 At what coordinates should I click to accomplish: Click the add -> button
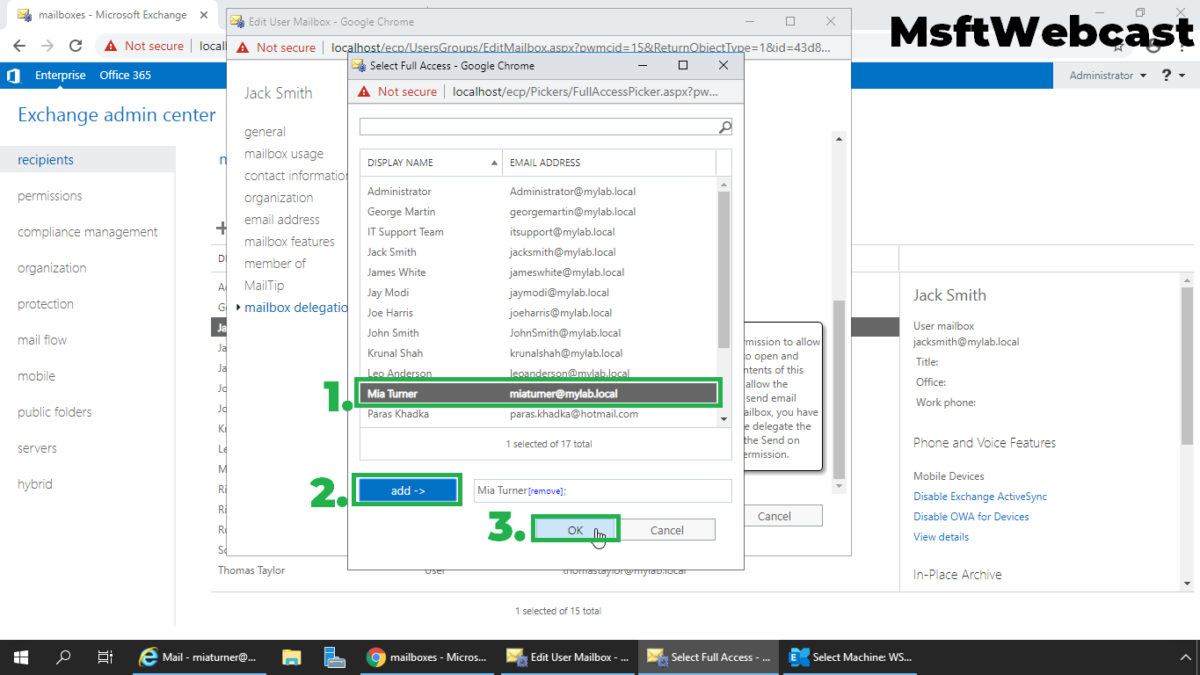pos(407,489)
